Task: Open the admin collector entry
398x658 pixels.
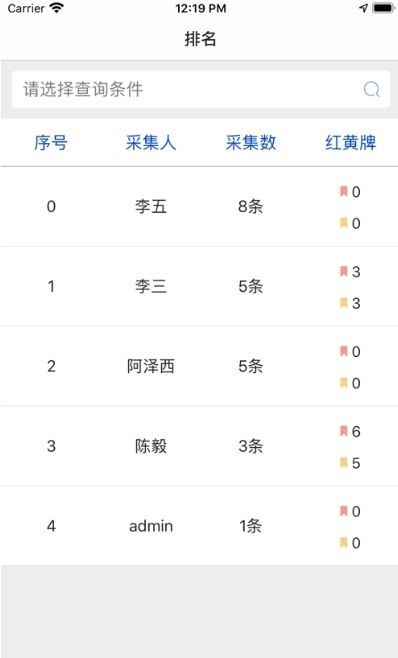Action: click(x=151, y=526)
